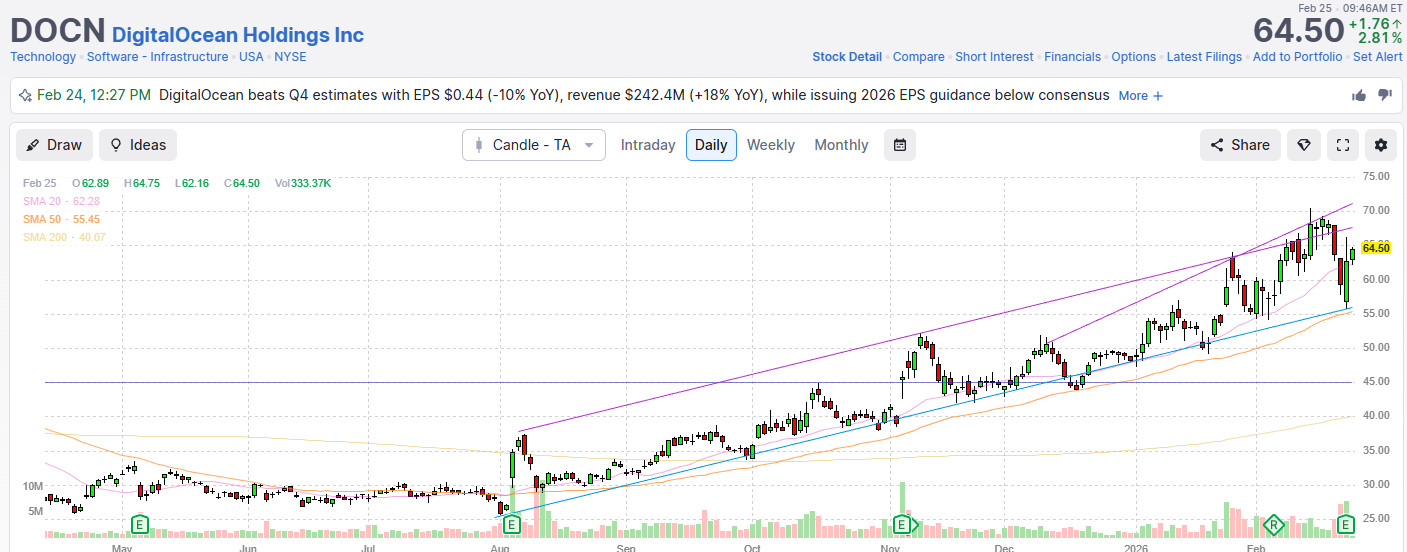Open the USA country link
The height and width of the screenshot is (552, 1407).
251,57
